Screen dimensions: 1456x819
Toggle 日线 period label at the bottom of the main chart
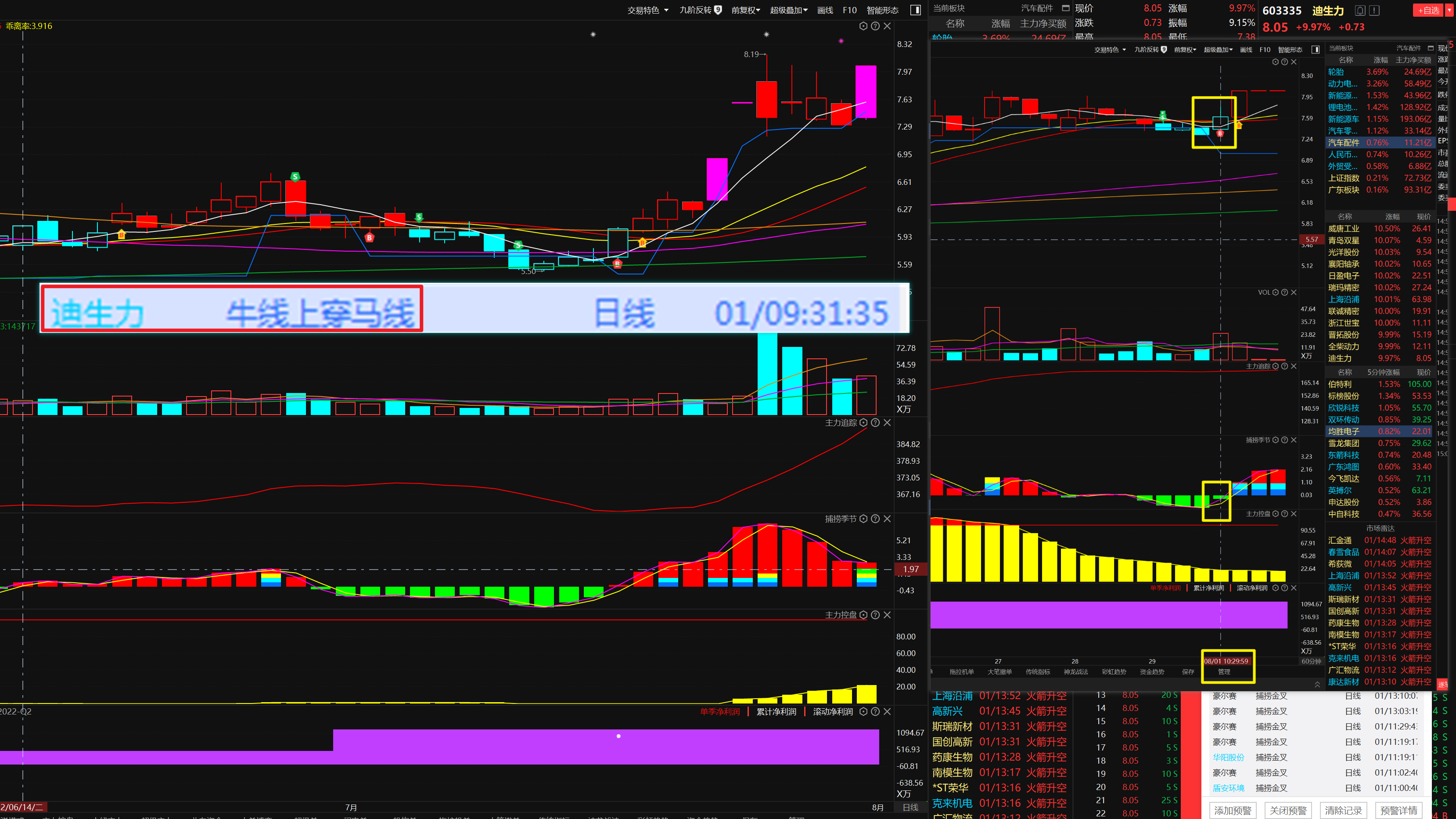click(x=910, y=807)
